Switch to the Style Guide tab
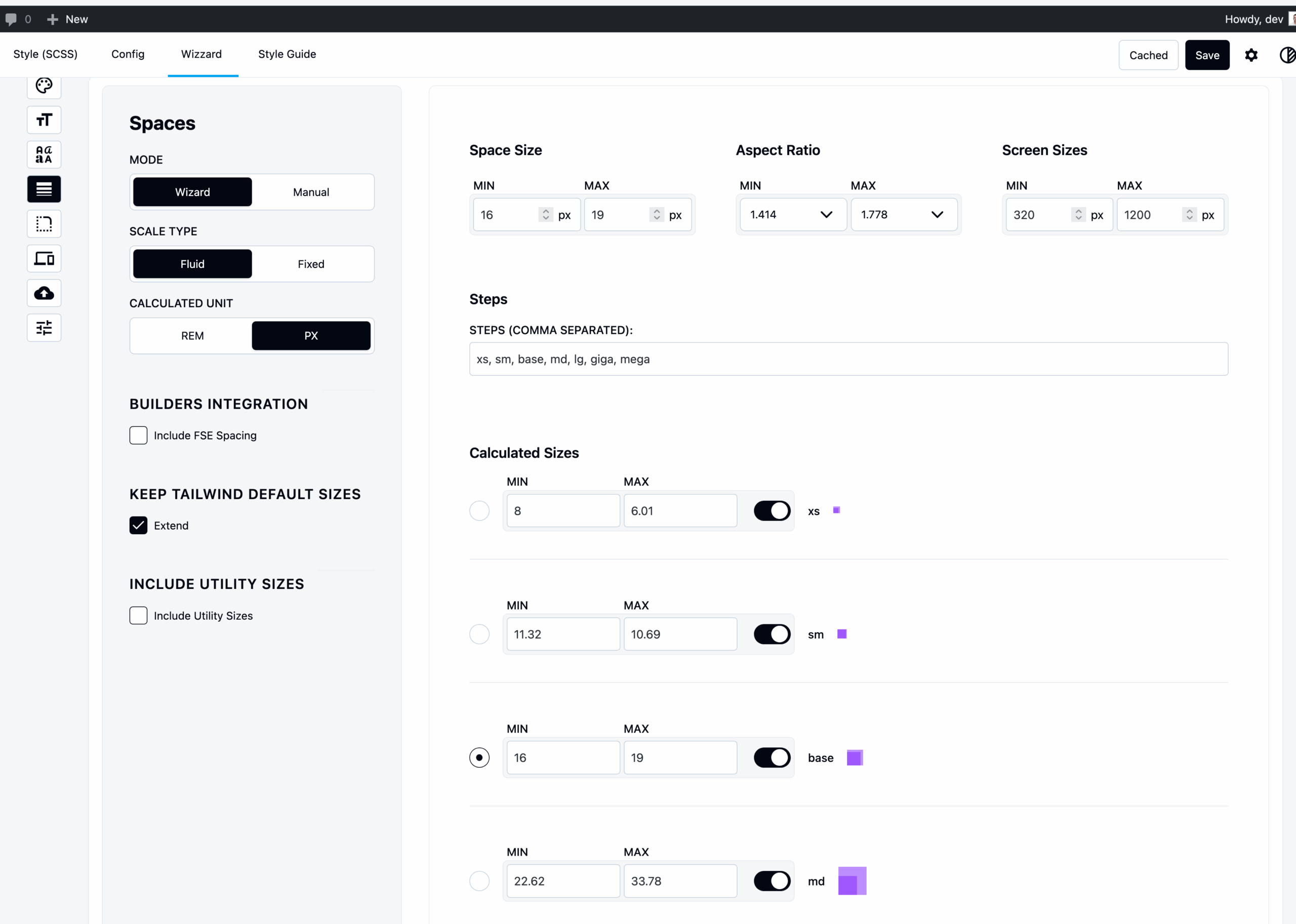Image resolution: width=1296 pixels, height=924 pixels. point(287,54)
